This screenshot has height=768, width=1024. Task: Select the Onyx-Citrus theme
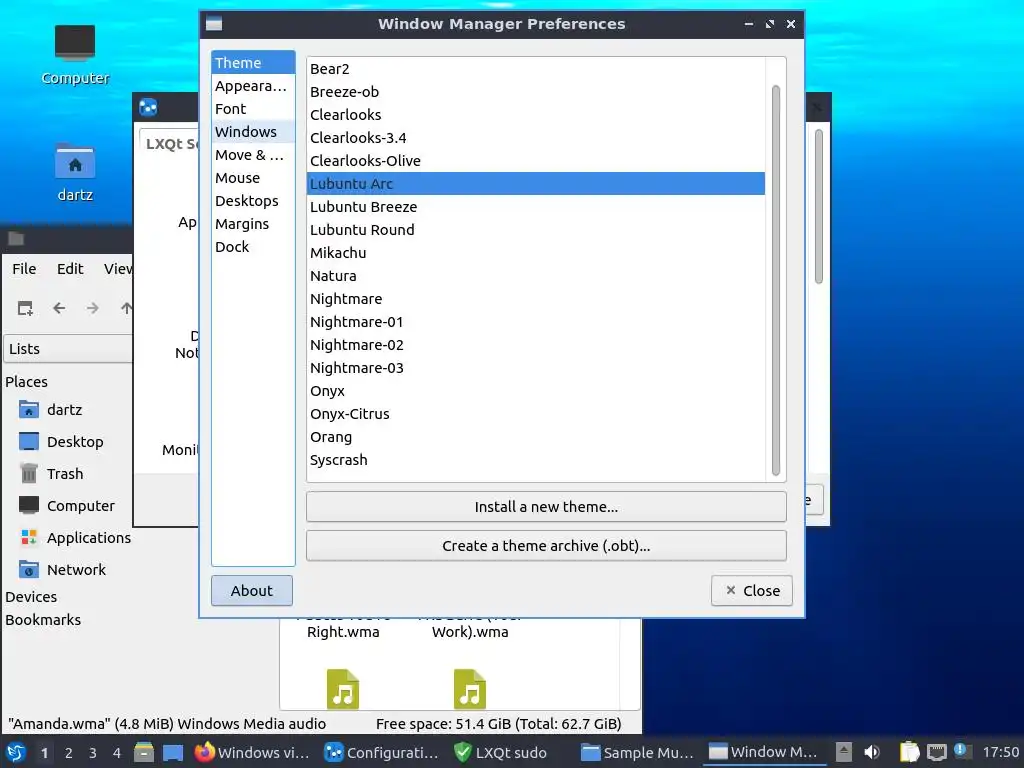[536, 413]
